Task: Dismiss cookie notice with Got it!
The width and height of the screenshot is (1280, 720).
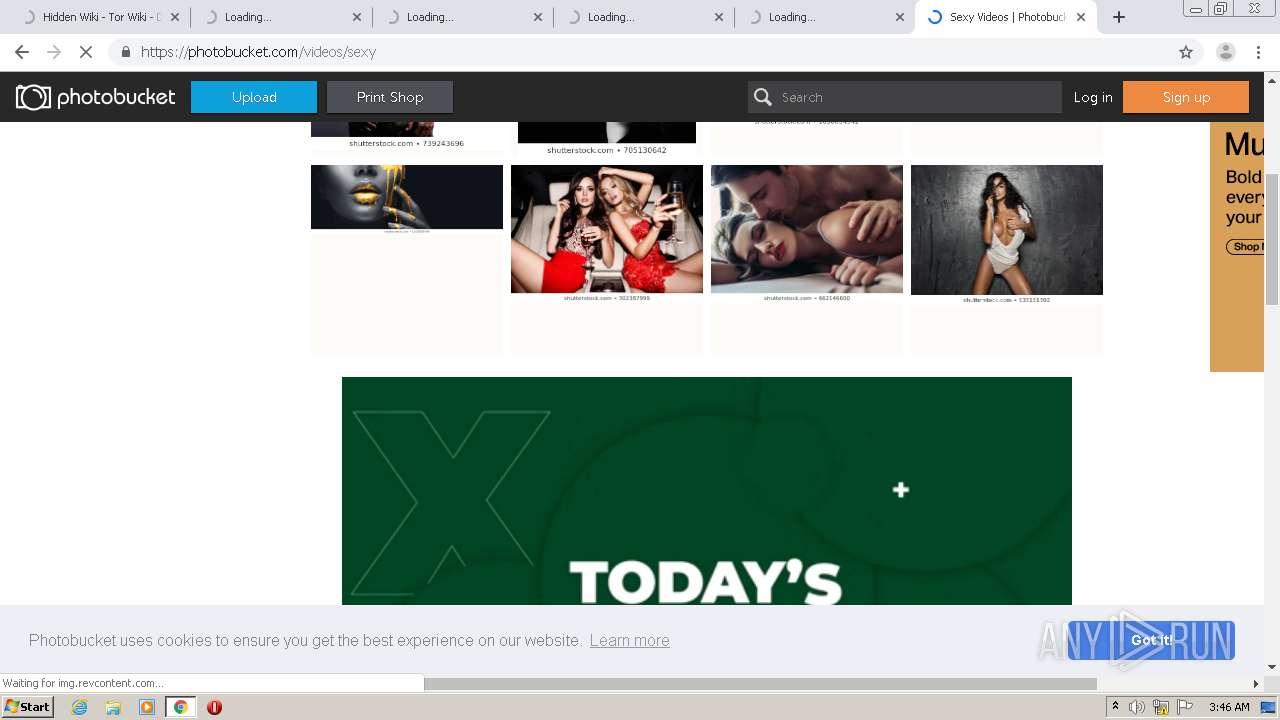Action: click(x=1151, y=640)
